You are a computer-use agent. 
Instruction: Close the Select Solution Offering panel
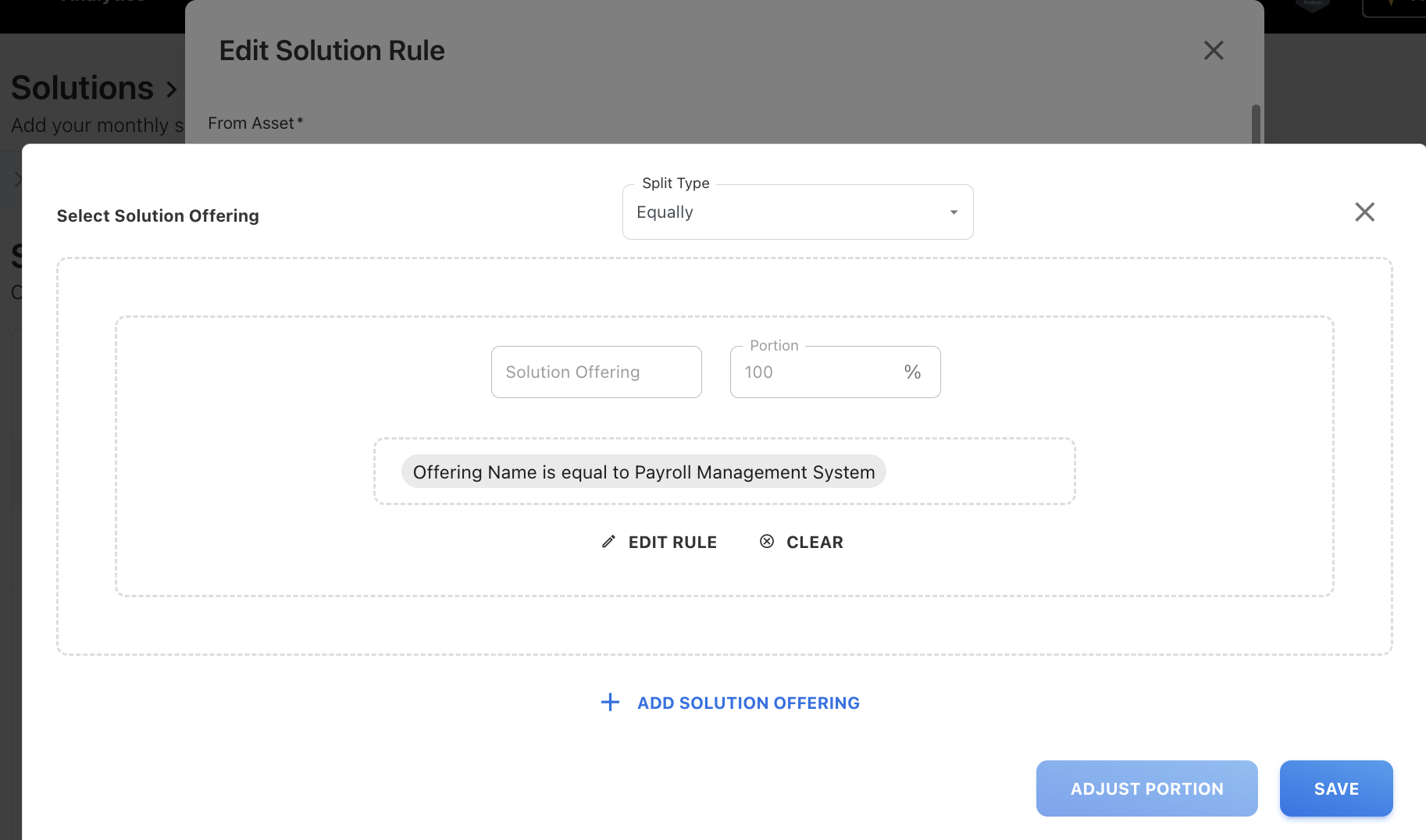click(1364, 212)
